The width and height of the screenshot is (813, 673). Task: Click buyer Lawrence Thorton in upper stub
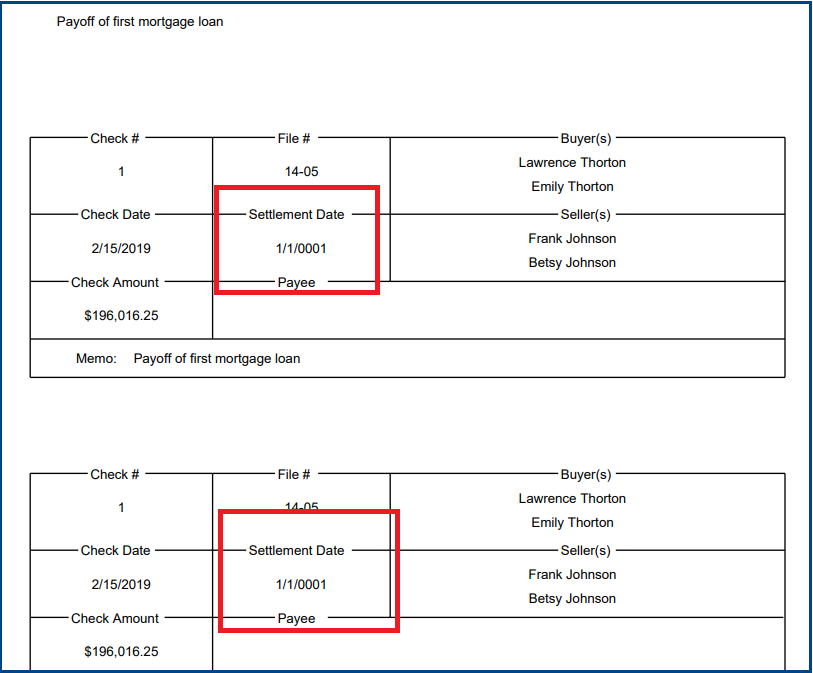(x=572, y=163)
